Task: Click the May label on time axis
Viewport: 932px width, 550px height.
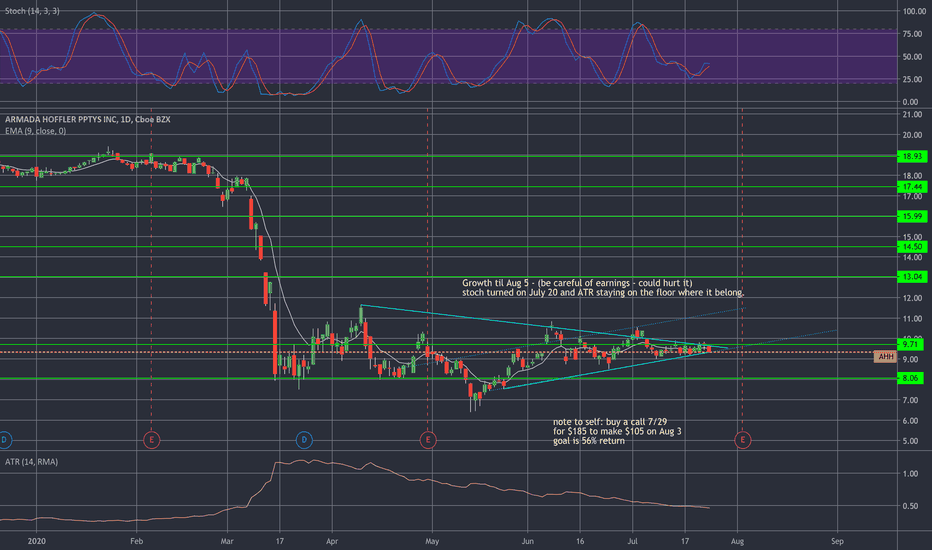Action: 432,542
